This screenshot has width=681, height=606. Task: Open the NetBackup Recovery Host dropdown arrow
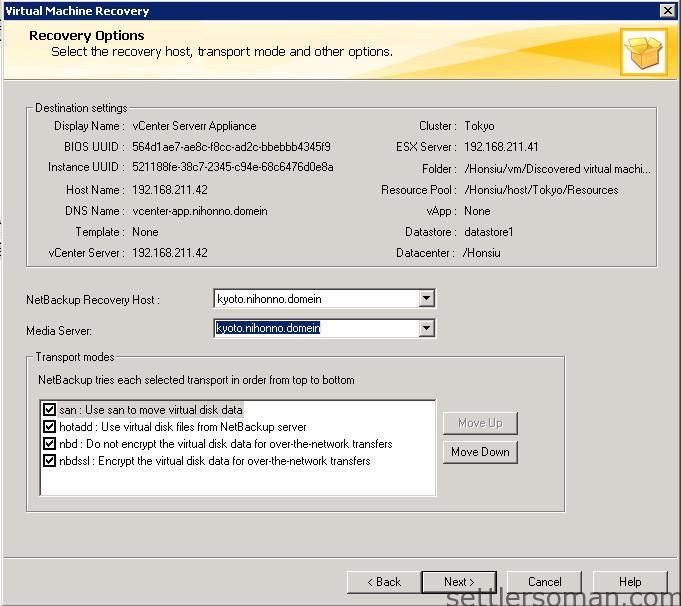click(x=426, y=298)
